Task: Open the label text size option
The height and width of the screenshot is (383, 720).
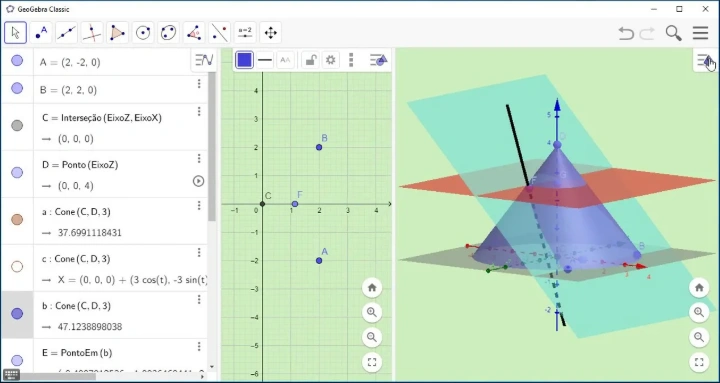Action: 285,60
